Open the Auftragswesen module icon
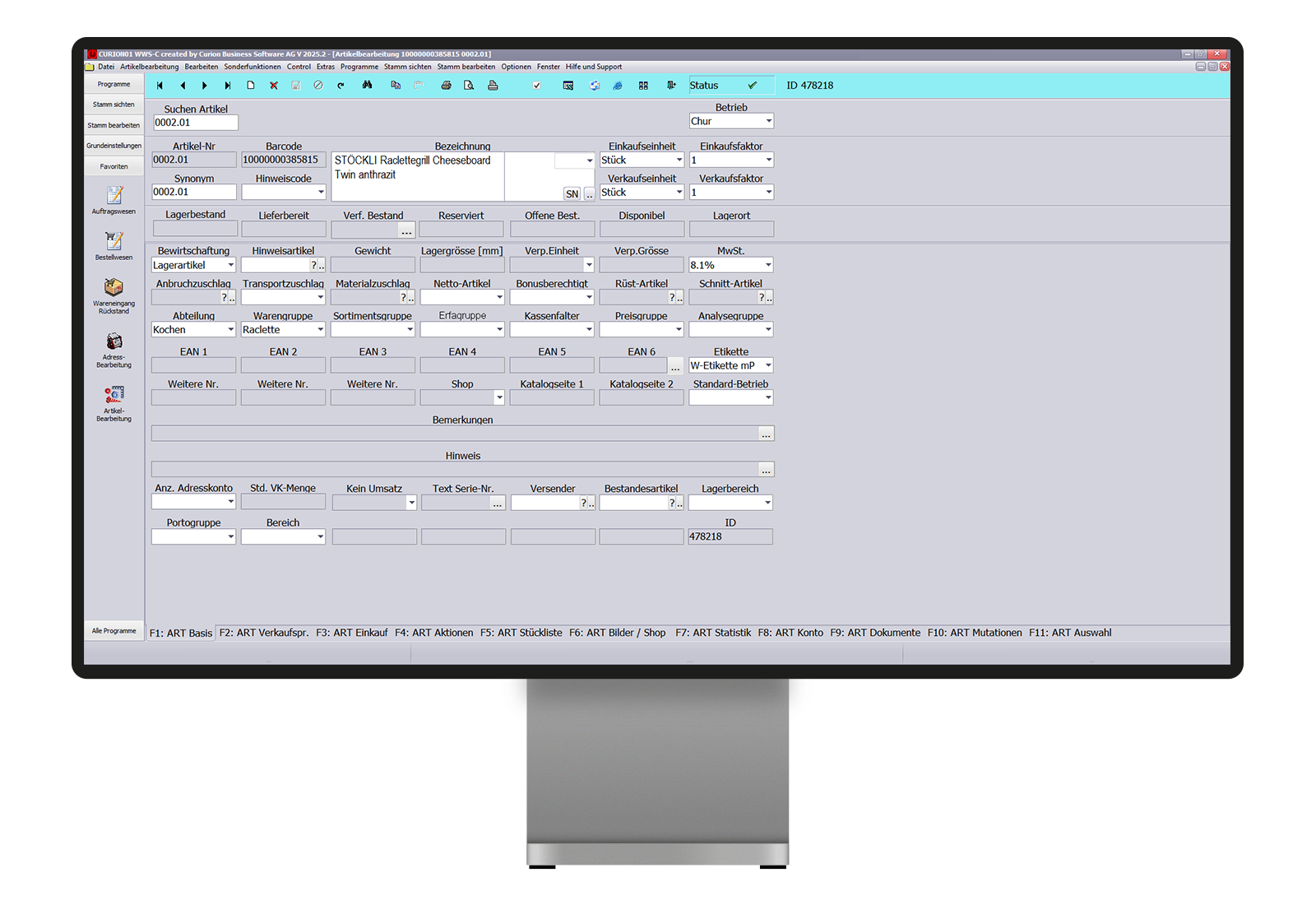This screenshot has width=1316, height=905. [x=114, y=196]
